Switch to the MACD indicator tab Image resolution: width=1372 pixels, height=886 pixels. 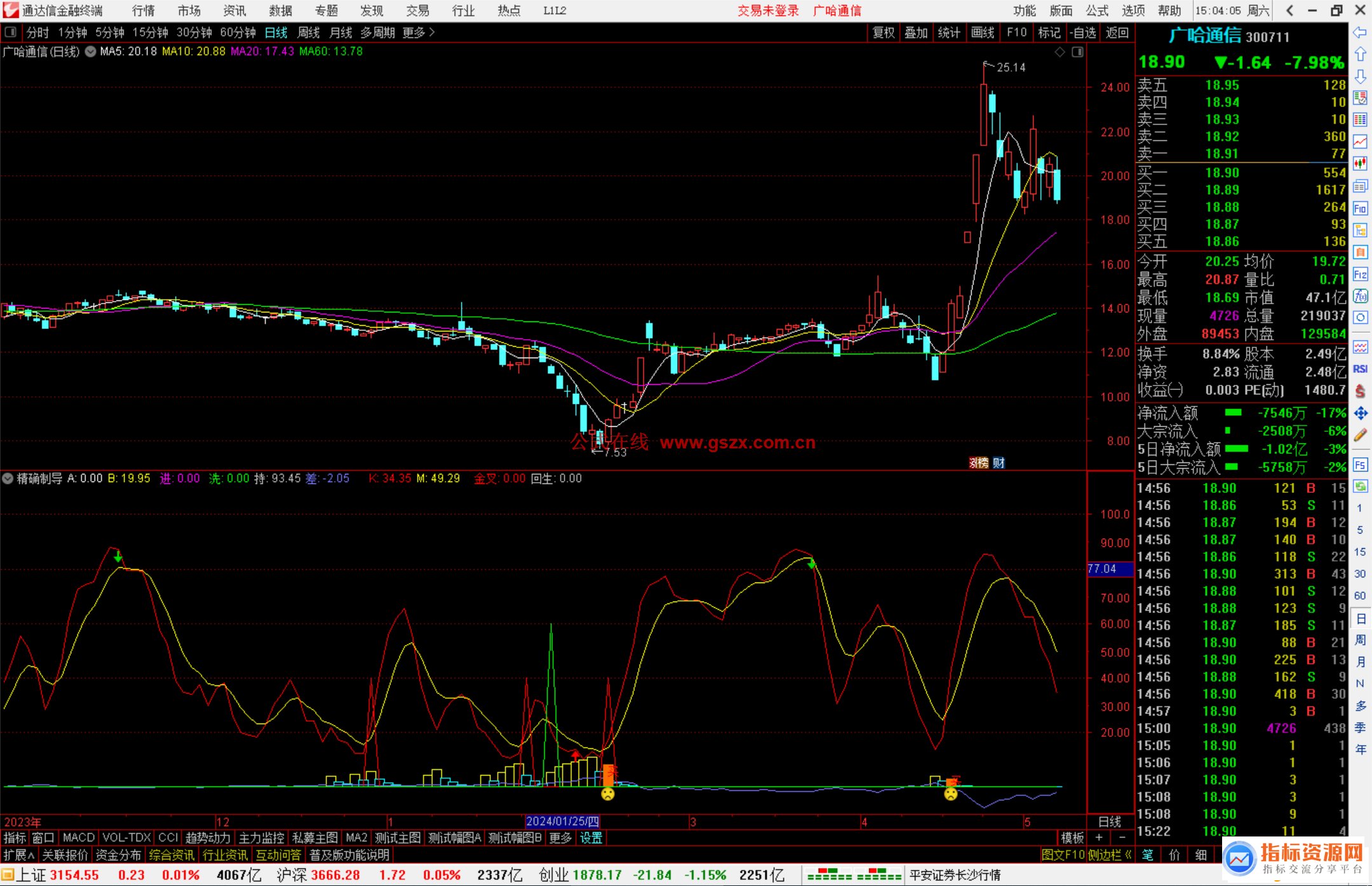(x=79, y=838)
